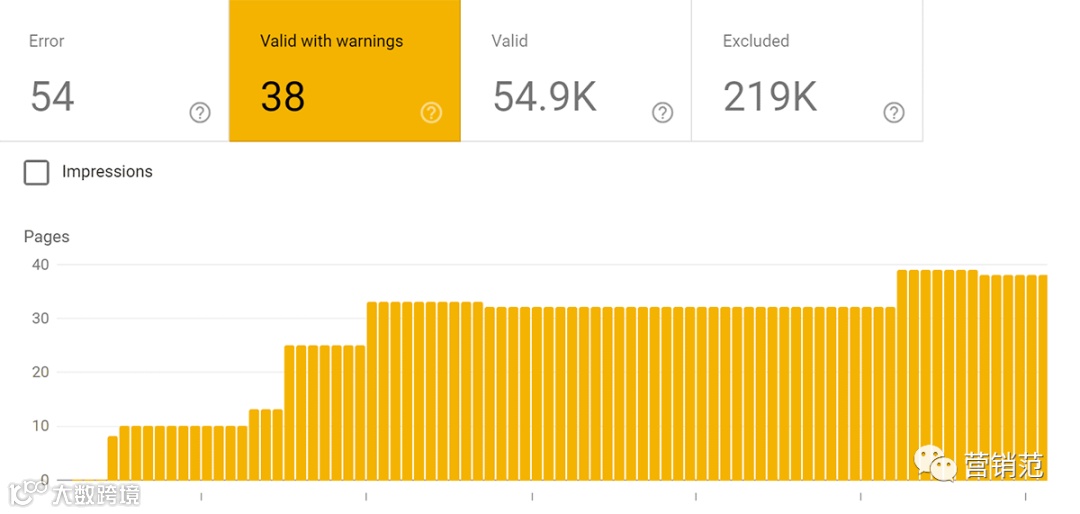Screen dimensions: 1080x514
Task: Click the 营销范 watermark text
Action: [1003, 465]
